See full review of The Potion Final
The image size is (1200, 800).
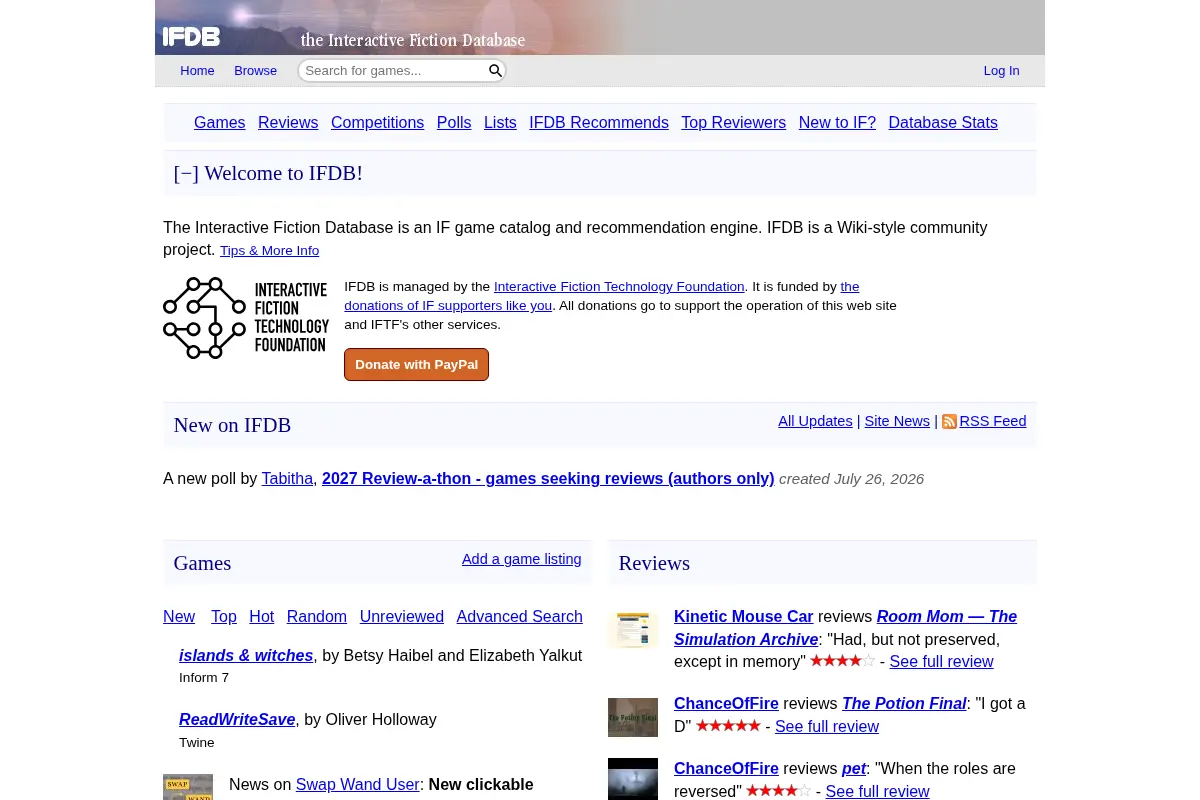[827, 727]
